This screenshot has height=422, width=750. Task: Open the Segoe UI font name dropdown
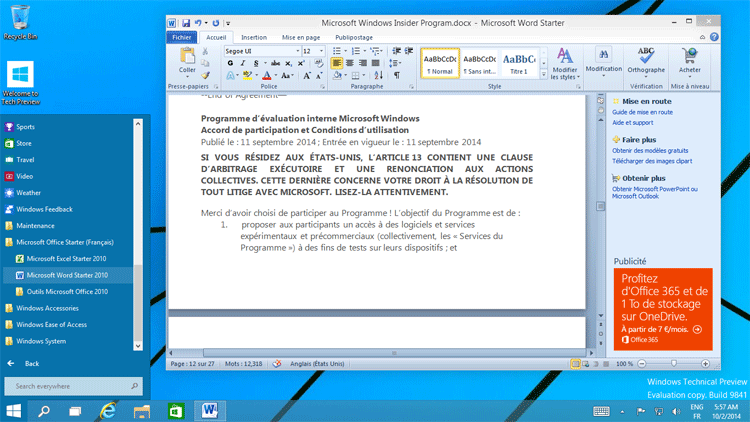(x=297, y=51)
